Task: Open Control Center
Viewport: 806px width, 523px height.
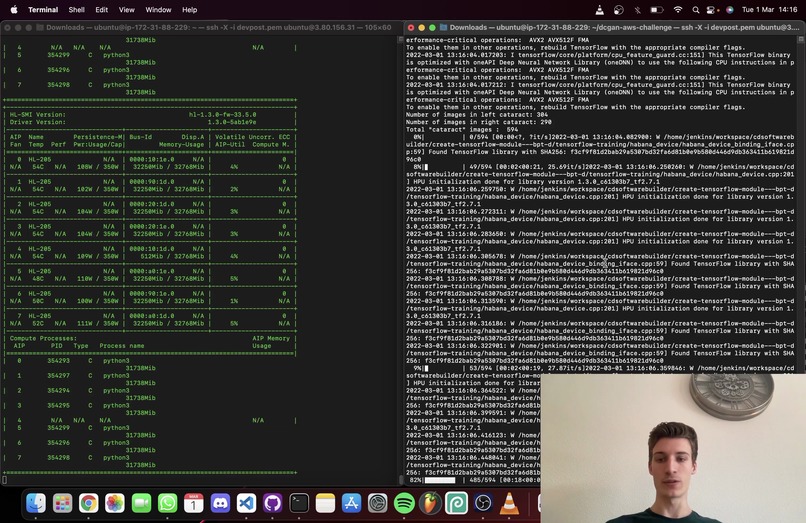Action: 711,10
